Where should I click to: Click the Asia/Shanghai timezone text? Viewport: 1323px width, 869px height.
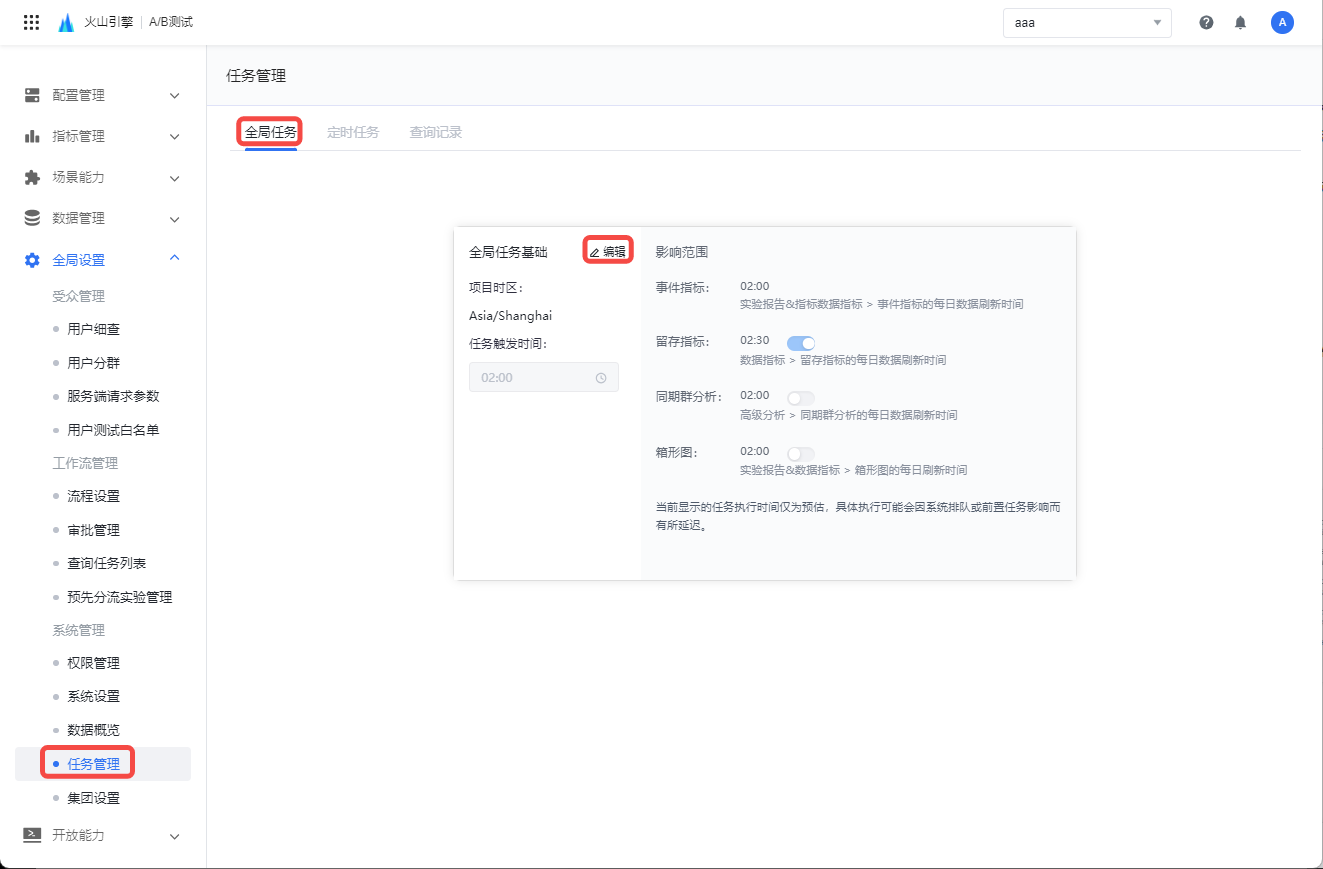coord(510,316)
